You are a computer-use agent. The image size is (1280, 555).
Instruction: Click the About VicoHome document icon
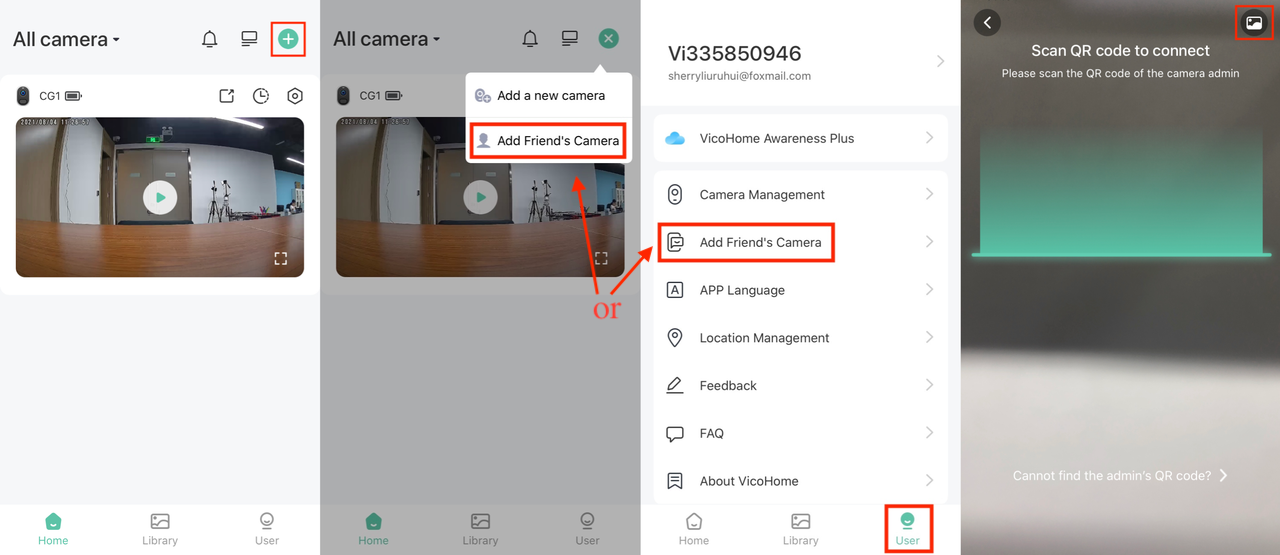675,481
